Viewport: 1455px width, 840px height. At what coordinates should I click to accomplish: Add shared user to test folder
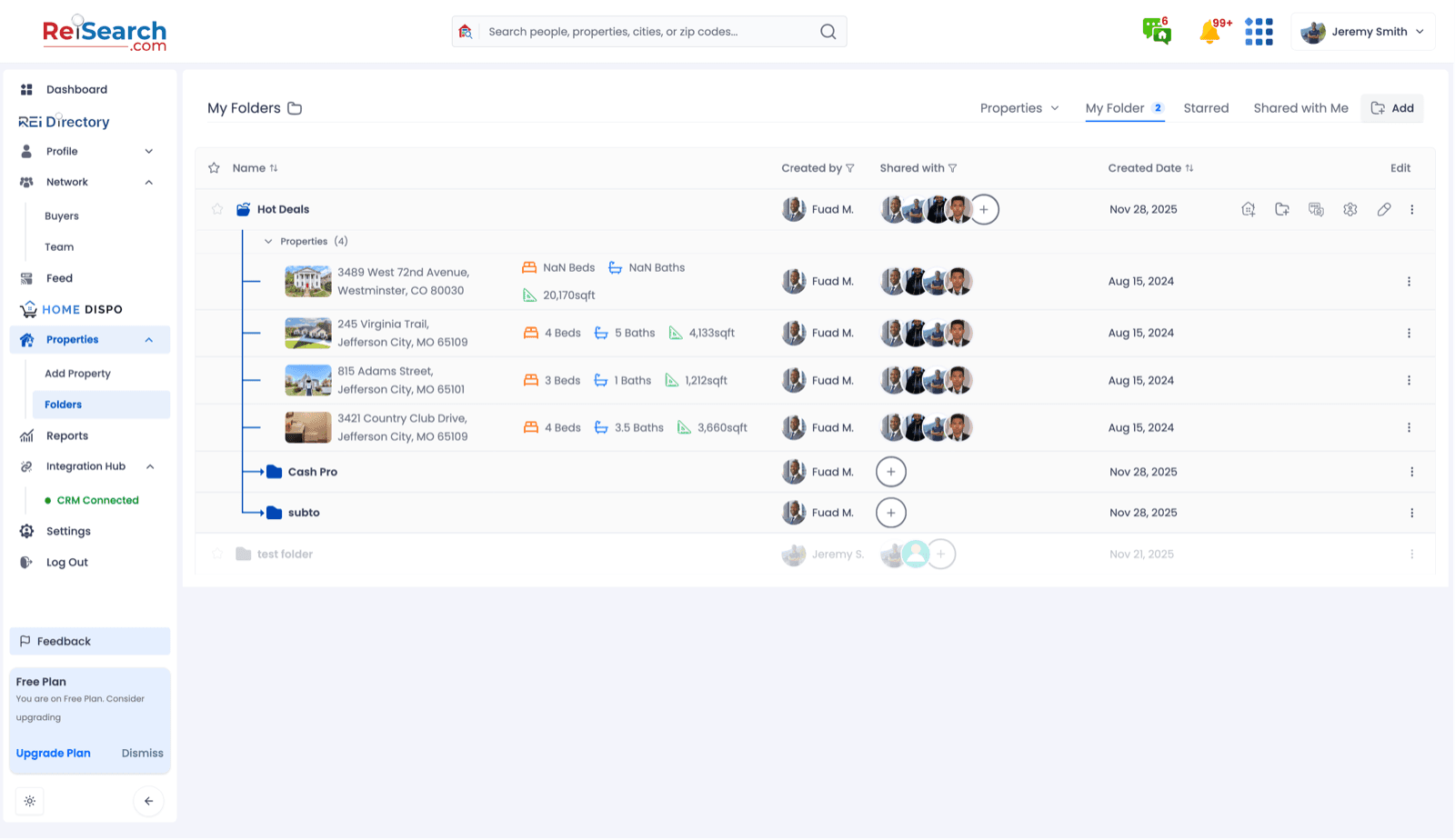pyautogui.click(x=941, y=554)
